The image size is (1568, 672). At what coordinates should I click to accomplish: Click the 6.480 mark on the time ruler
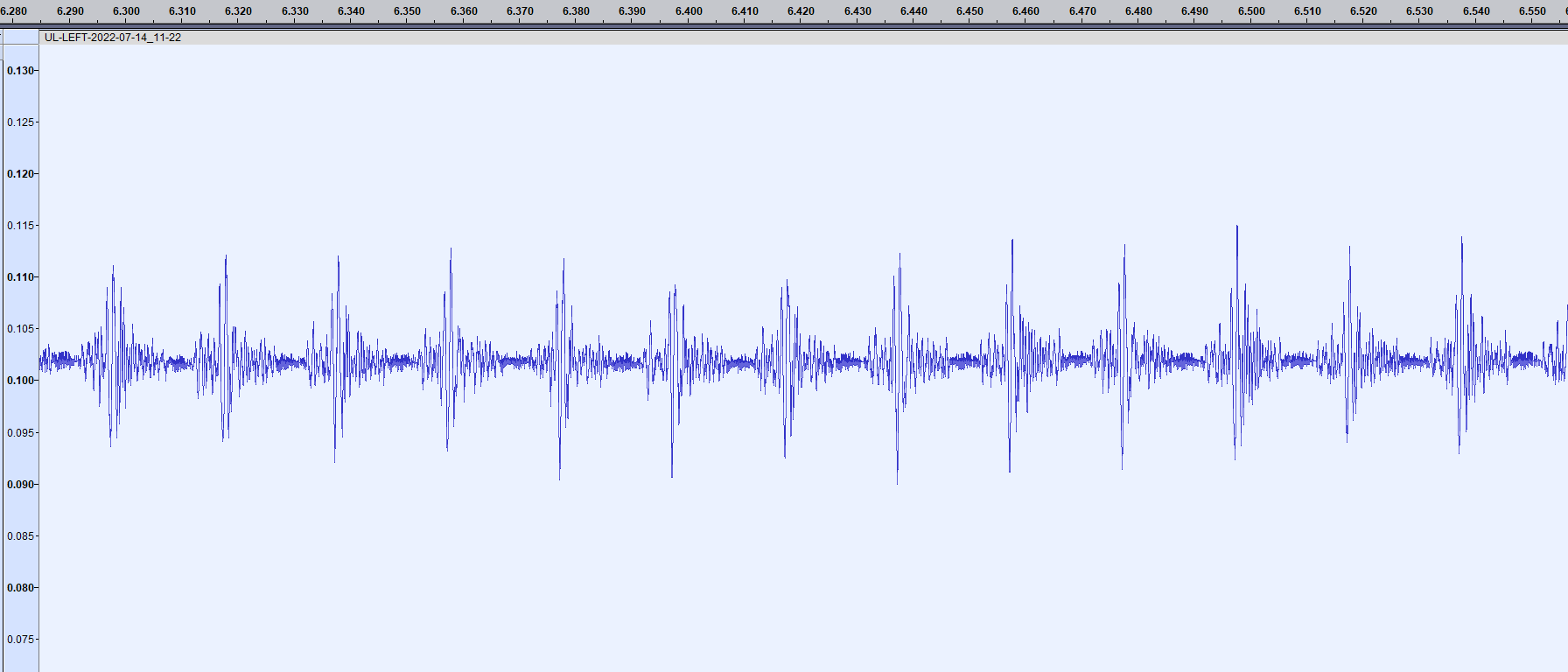pyautogui.click(x=1138, y=11)
